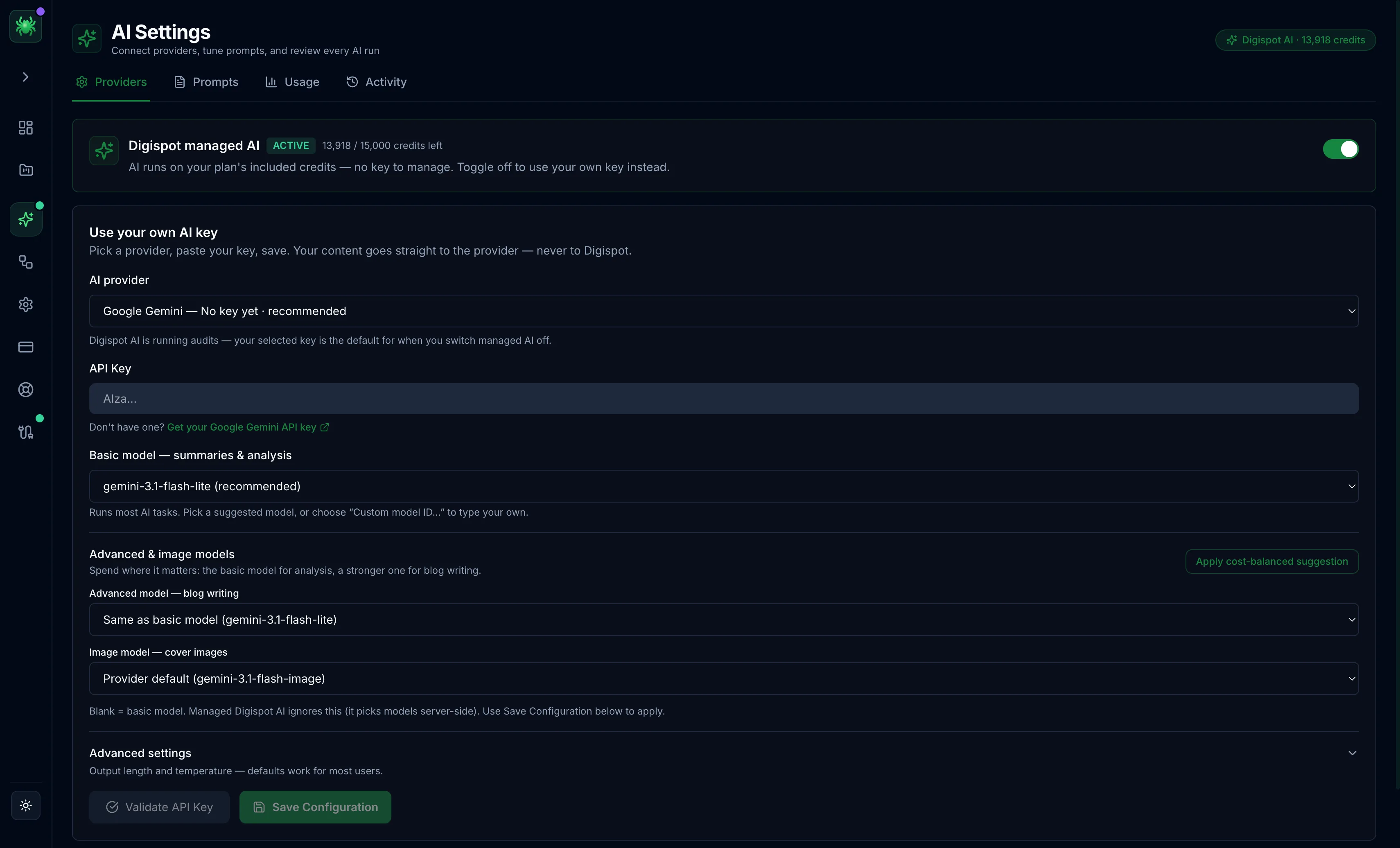Open the AI provider dropdown

724,311
